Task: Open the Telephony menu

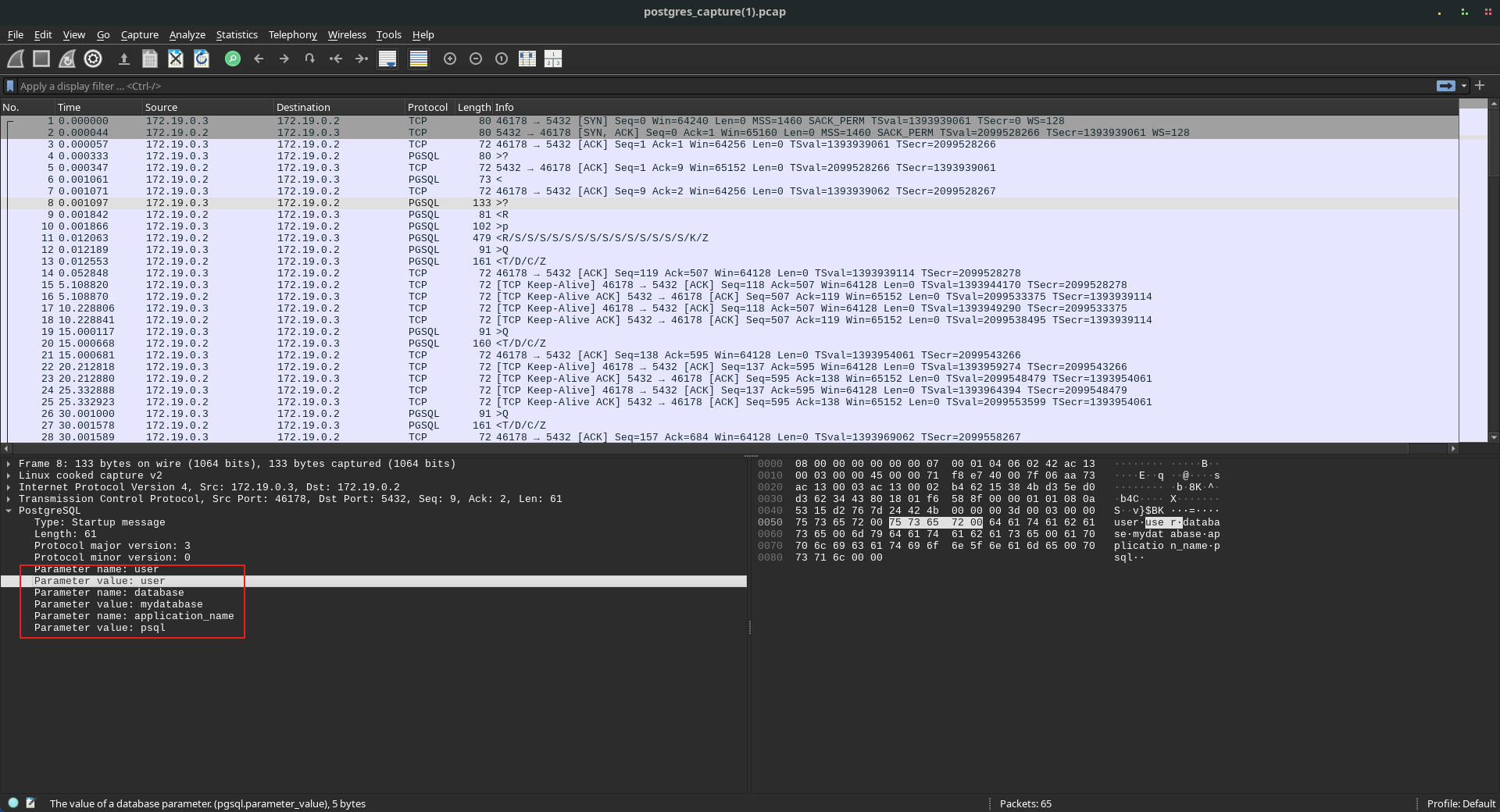Action: coord(292,34)
